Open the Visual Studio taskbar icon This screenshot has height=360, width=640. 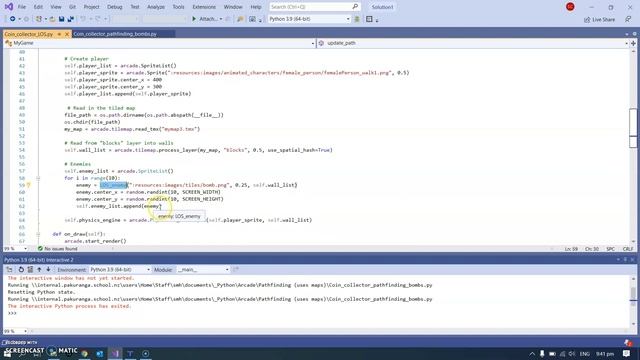click(115, 353)
